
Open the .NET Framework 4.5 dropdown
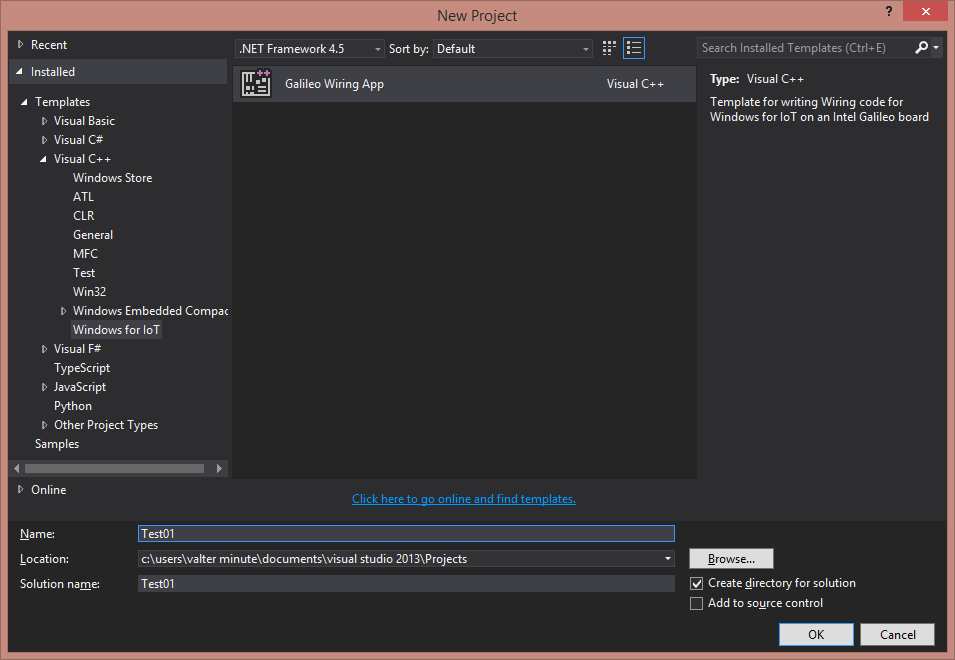point(309,49)
